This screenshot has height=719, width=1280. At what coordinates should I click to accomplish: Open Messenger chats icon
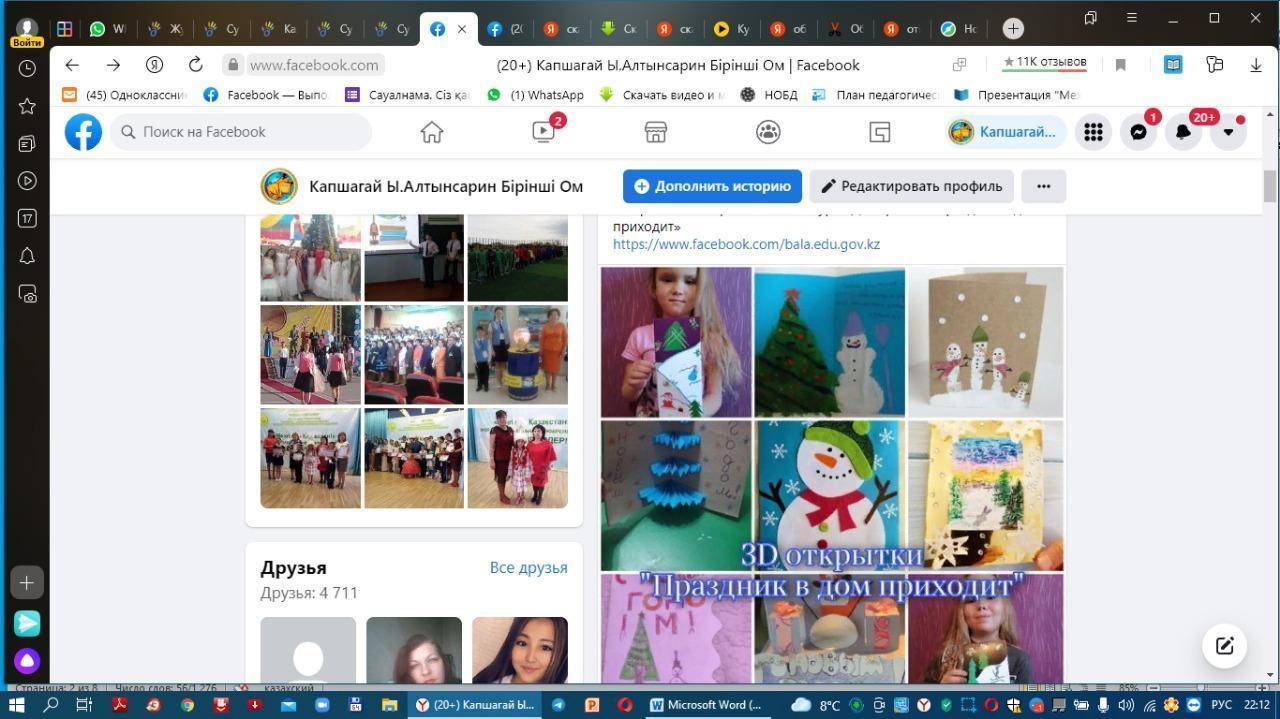coord(1138,132)
